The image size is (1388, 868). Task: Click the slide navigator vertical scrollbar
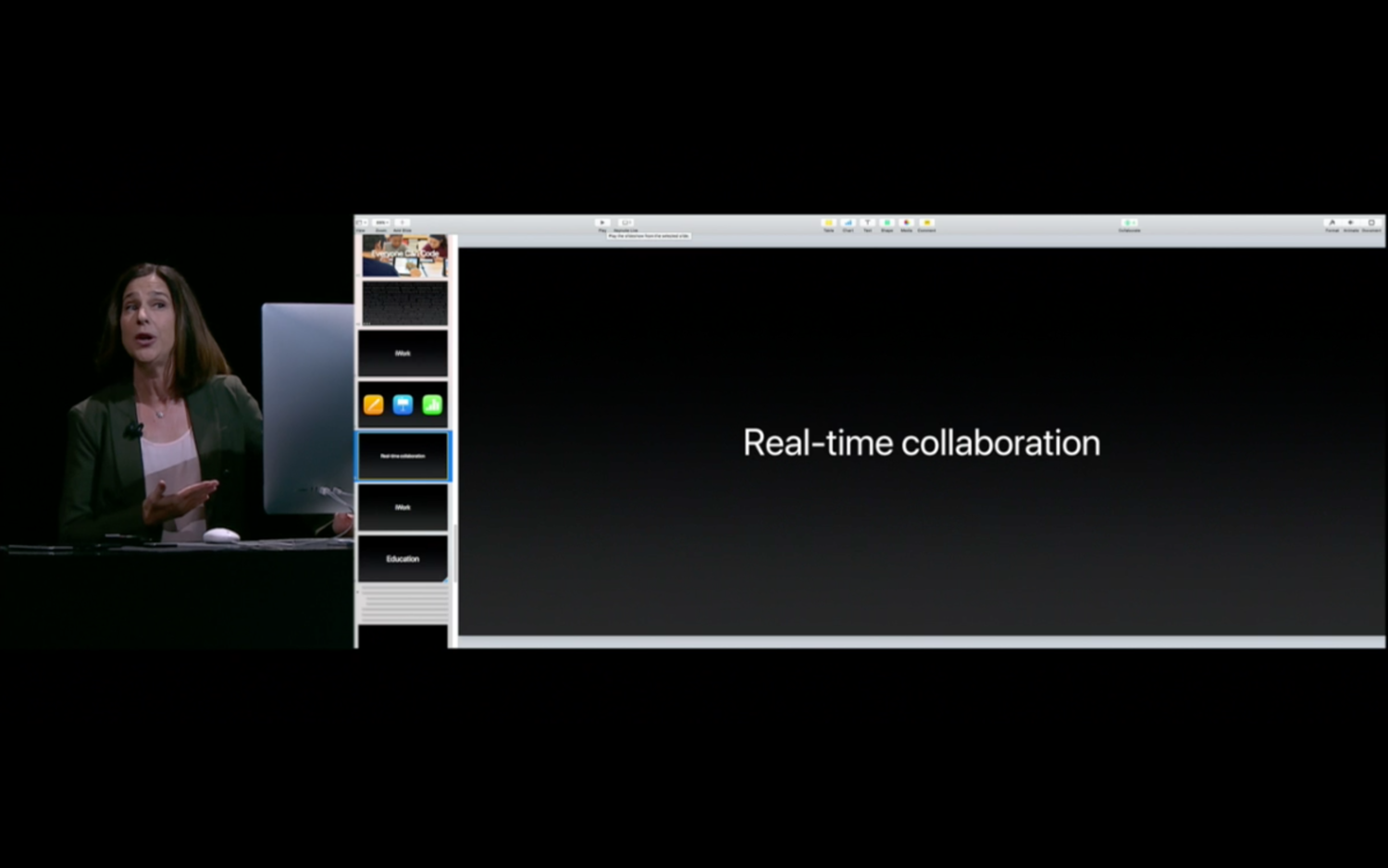point(453,555)
